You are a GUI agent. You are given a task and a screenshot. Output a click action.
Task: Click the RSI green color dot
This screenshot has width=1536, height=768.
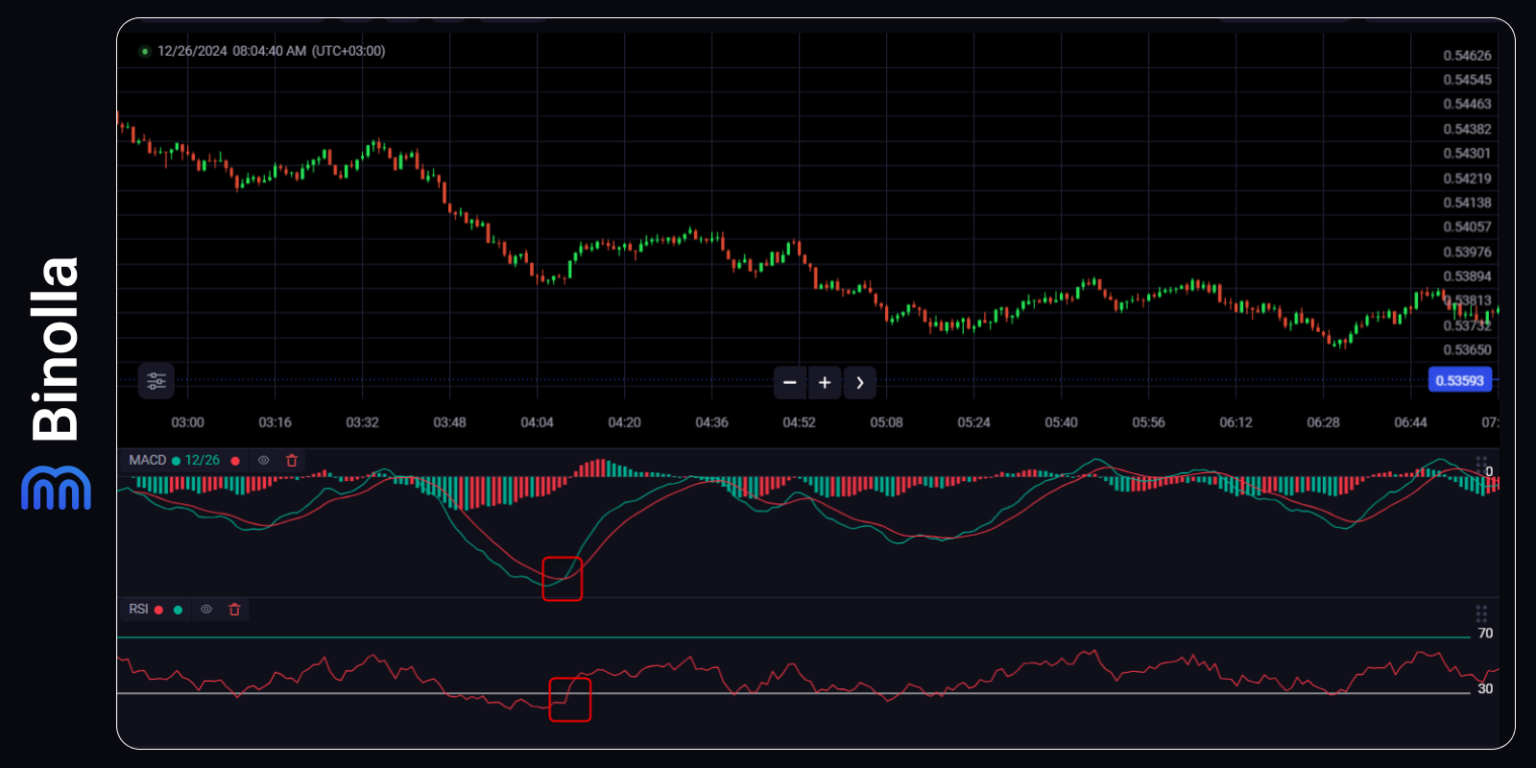pyautogui.click(x=178, y=609)
